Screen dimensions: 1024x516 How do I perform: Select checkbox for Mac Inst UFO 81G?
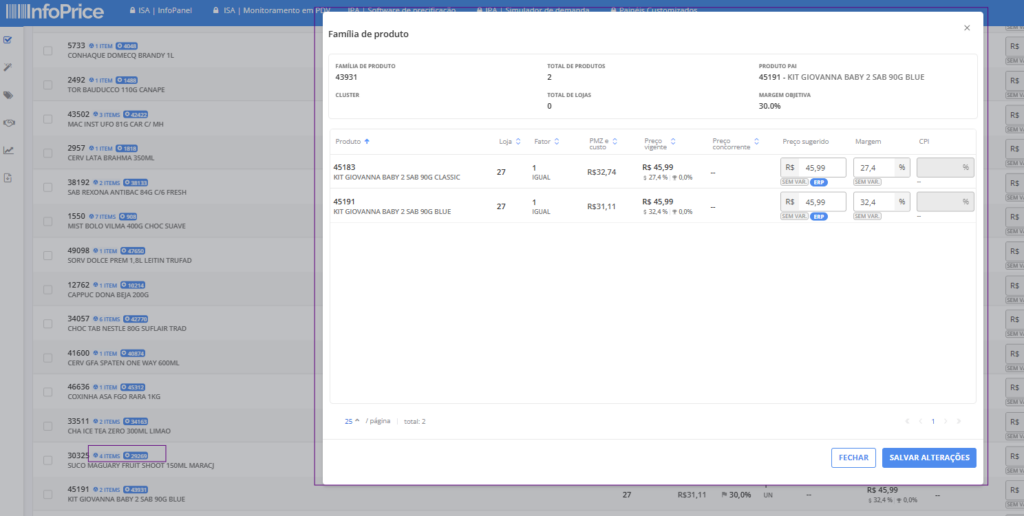[x=48, y=119]
